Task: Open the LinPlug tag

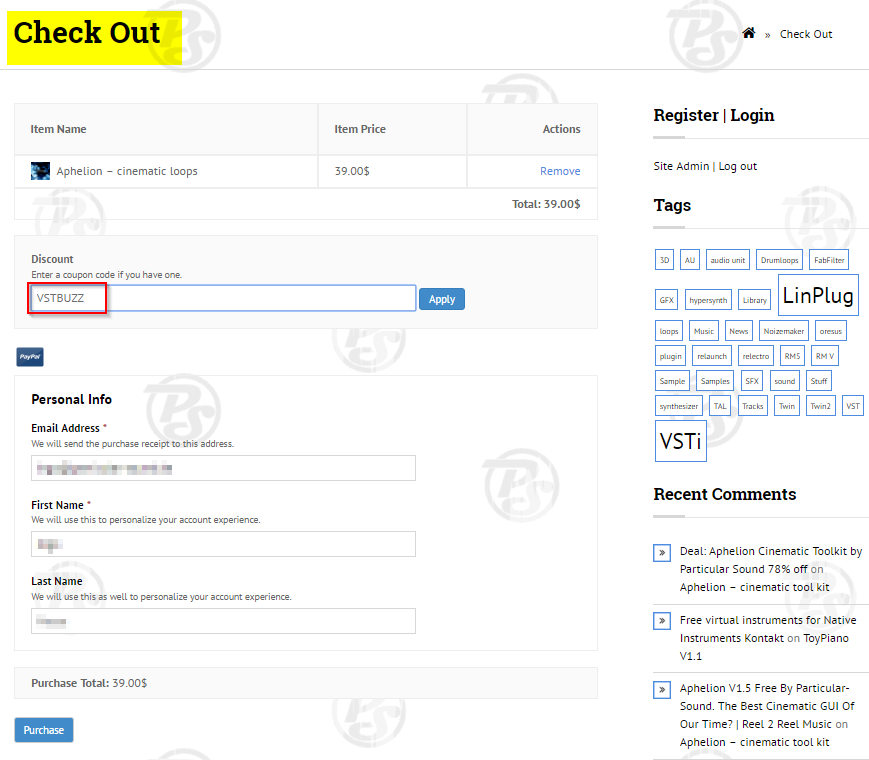Action: (818, 296)
